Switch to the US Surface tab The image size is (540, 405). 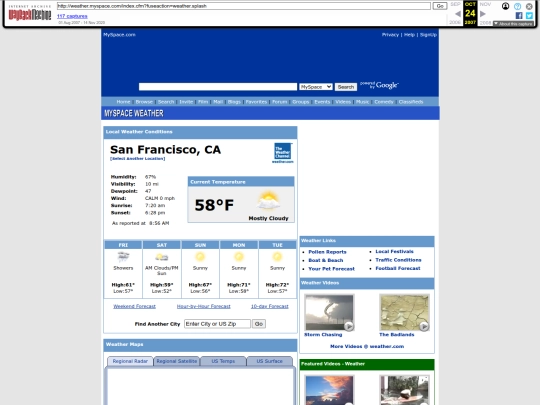(270, 361)
